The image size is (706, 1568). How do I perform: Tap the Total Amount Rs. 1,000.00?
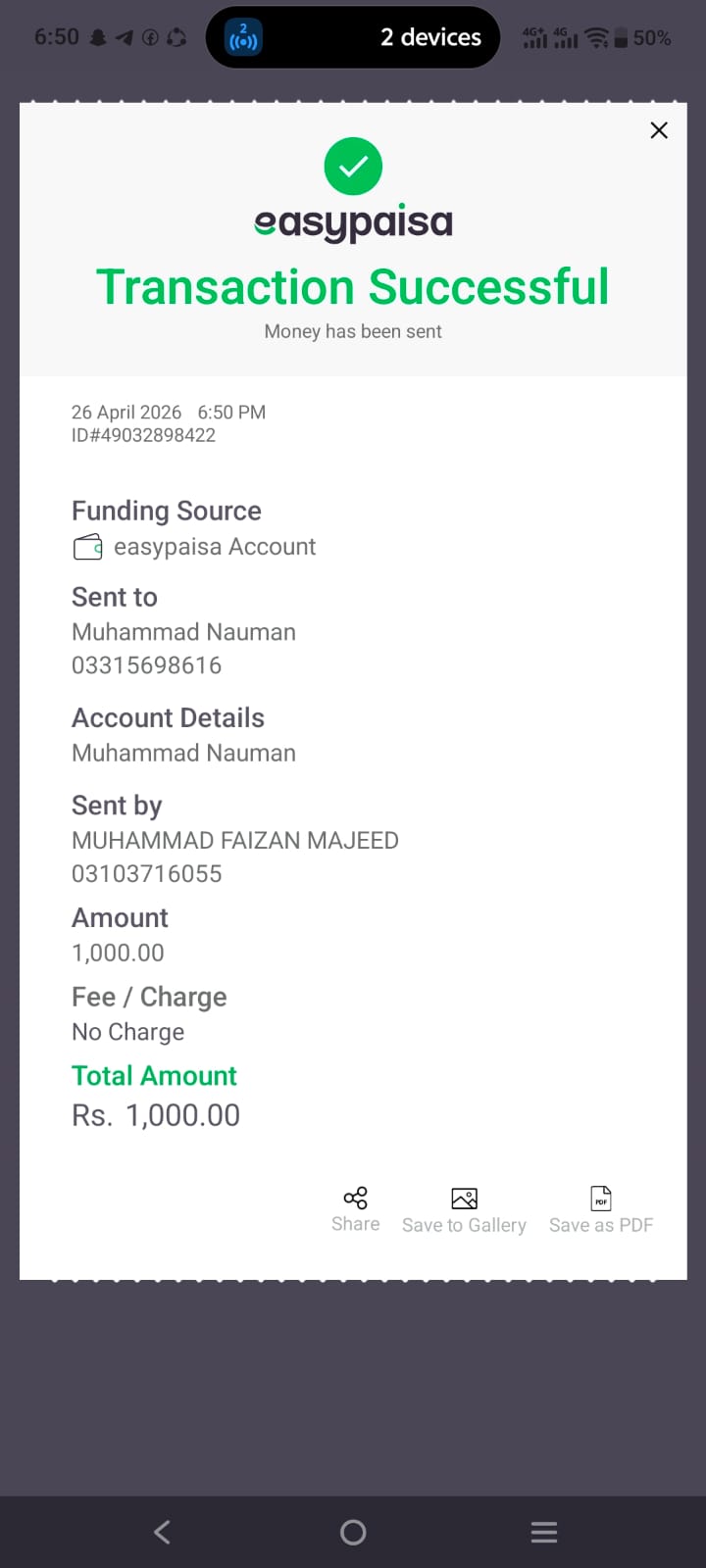(x=156, y=1115)
